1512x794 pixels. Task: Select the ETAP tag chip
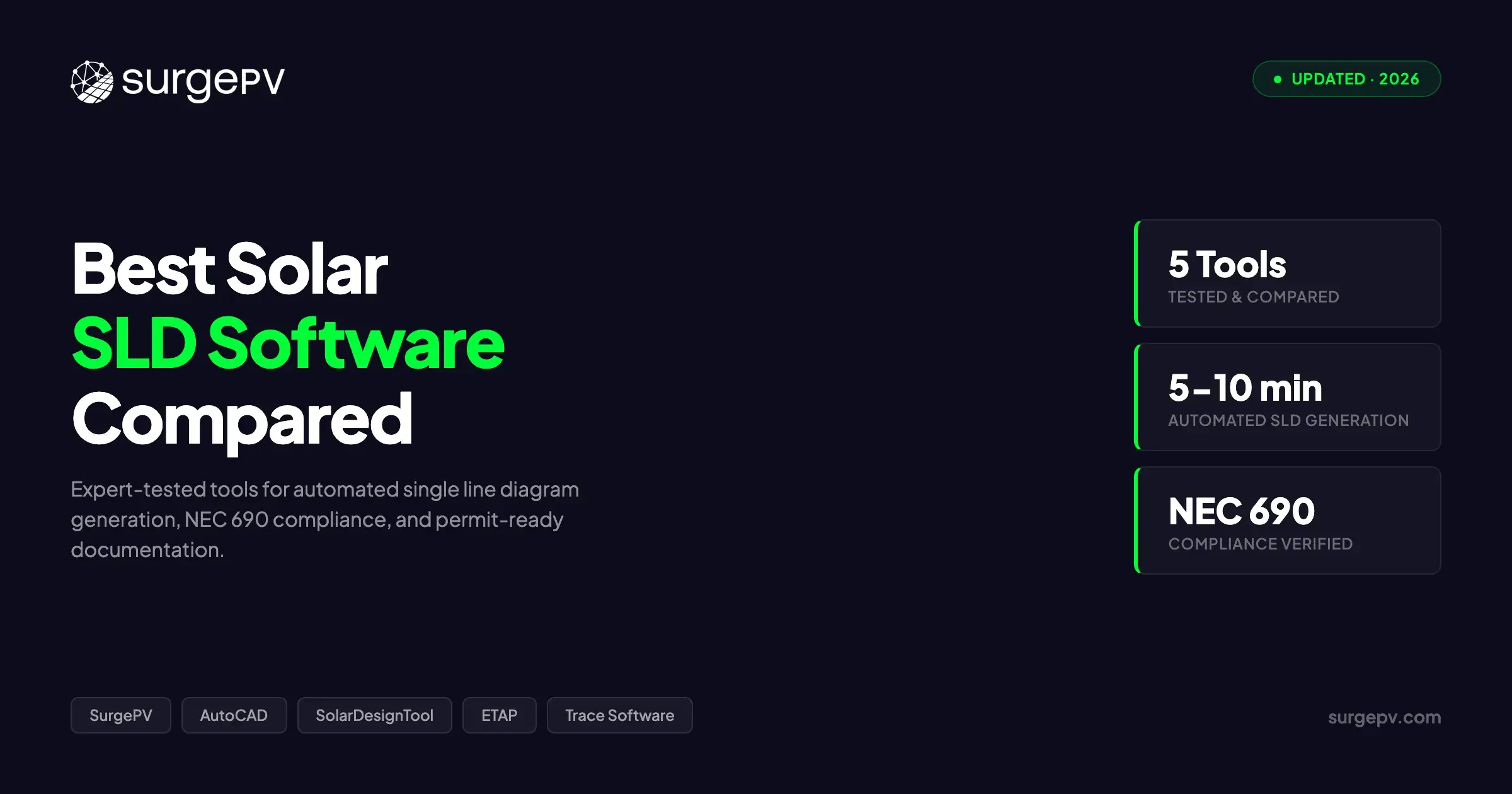point(499,715)
